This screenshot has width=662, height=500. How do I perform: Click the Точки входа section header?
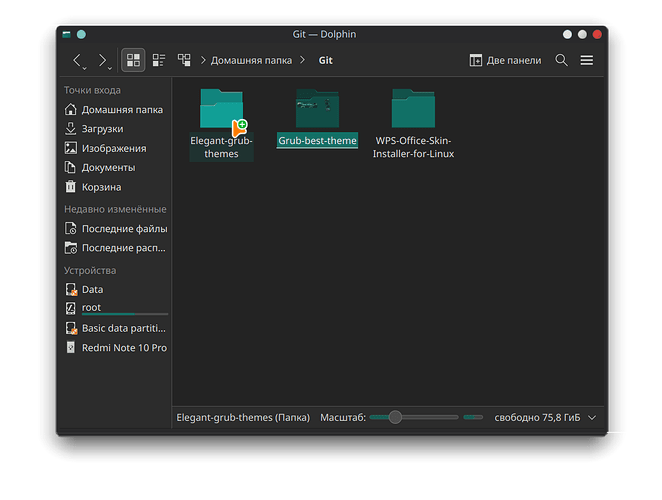92,90
